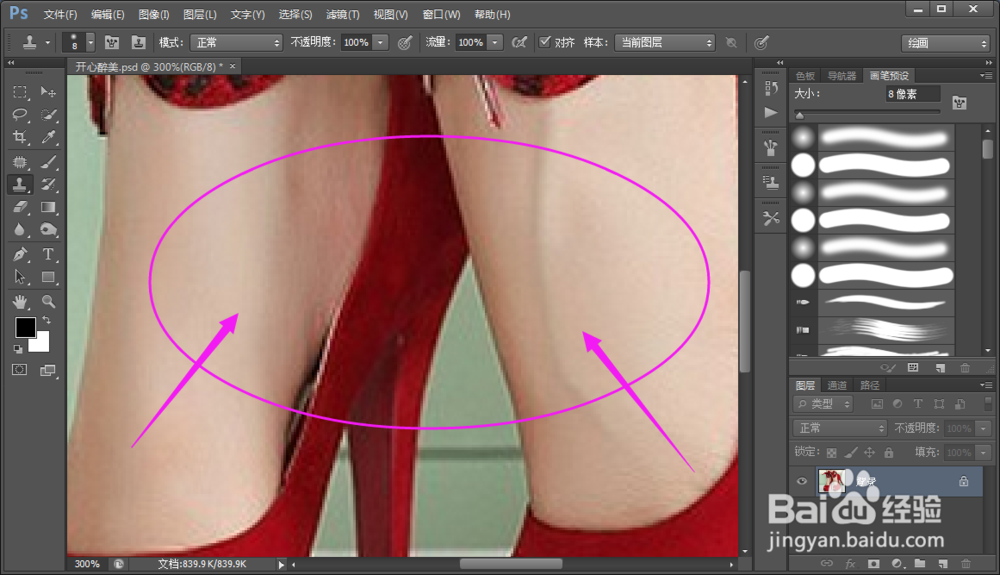1000x575 pixels.
Task: Toggle the Clone Source panel from options bar
Action: coord(138,43)
